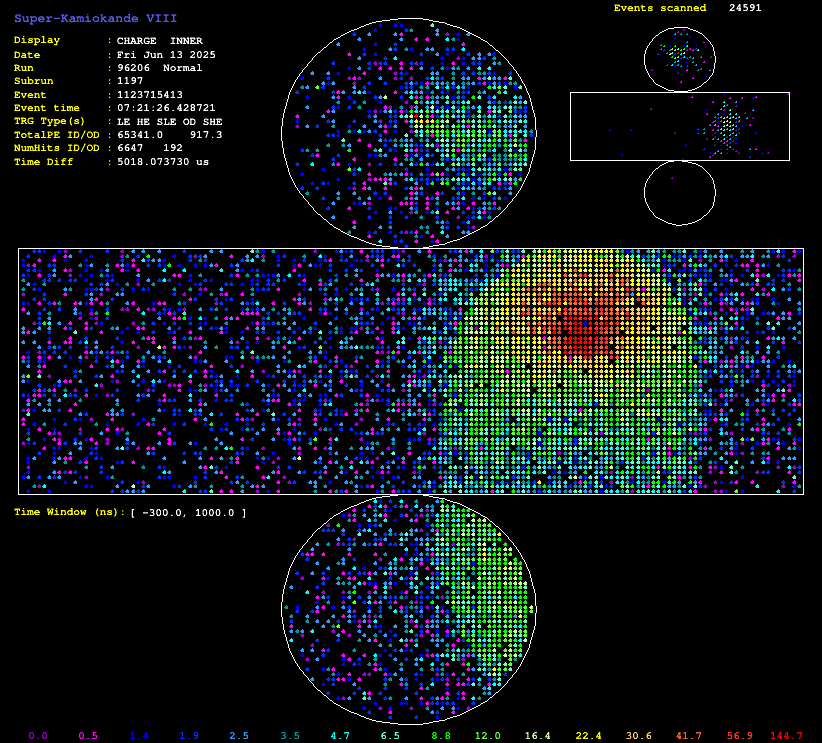
Task: Click the Time Diff value in microseconds
Action: pos(163,162)
